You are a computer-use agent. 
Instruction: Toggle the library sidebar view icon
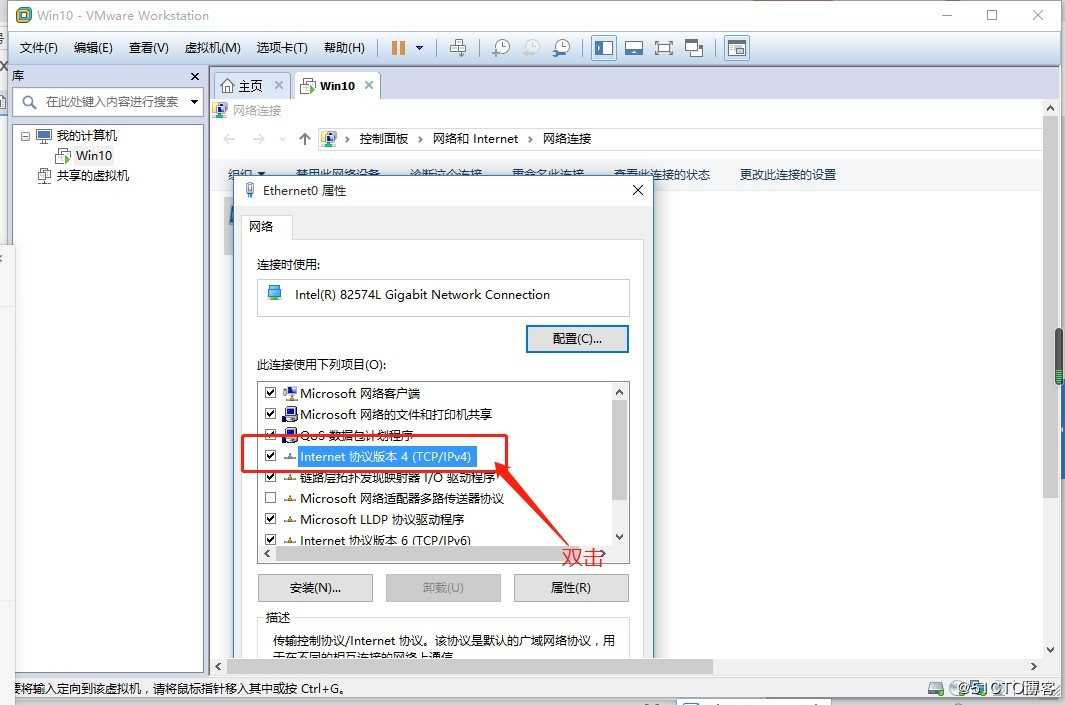click(604, 48)
